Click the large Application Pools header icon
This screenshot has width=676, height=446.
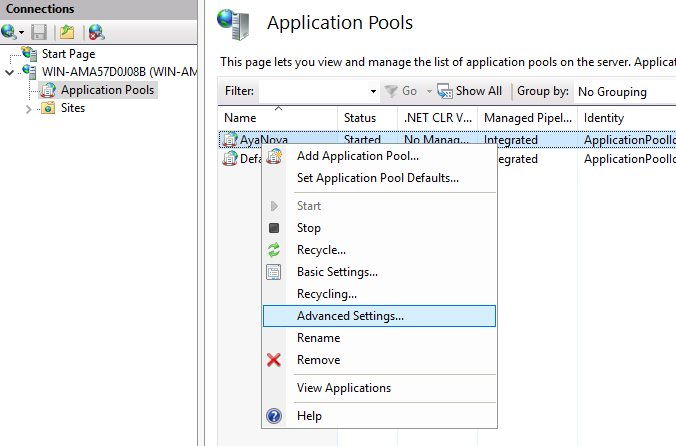(234, 24)
